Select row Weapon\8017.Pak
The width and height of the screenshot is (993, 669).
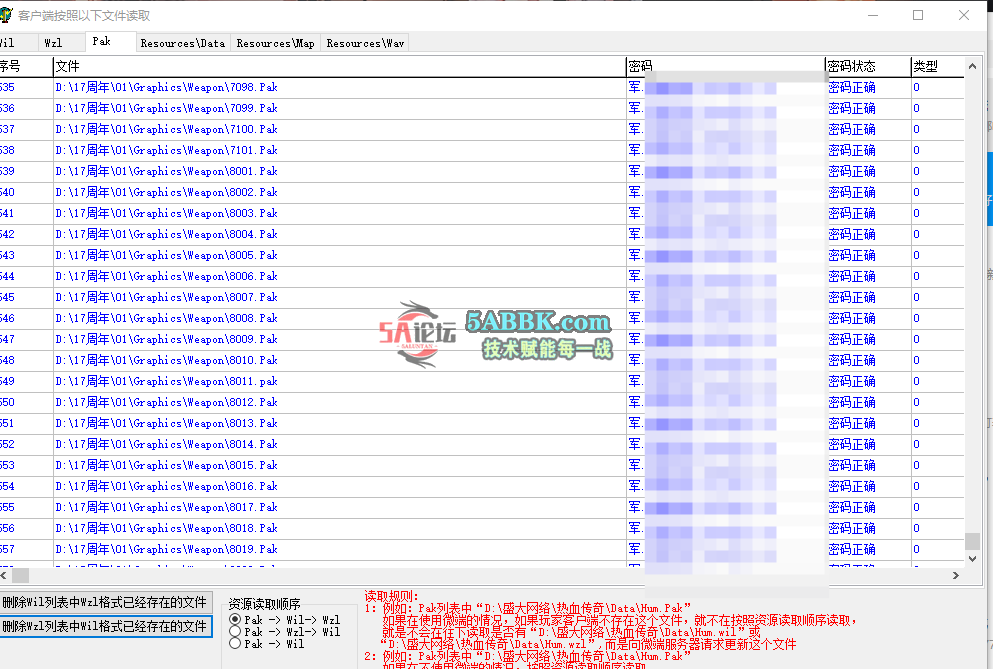tap(481, 507)
